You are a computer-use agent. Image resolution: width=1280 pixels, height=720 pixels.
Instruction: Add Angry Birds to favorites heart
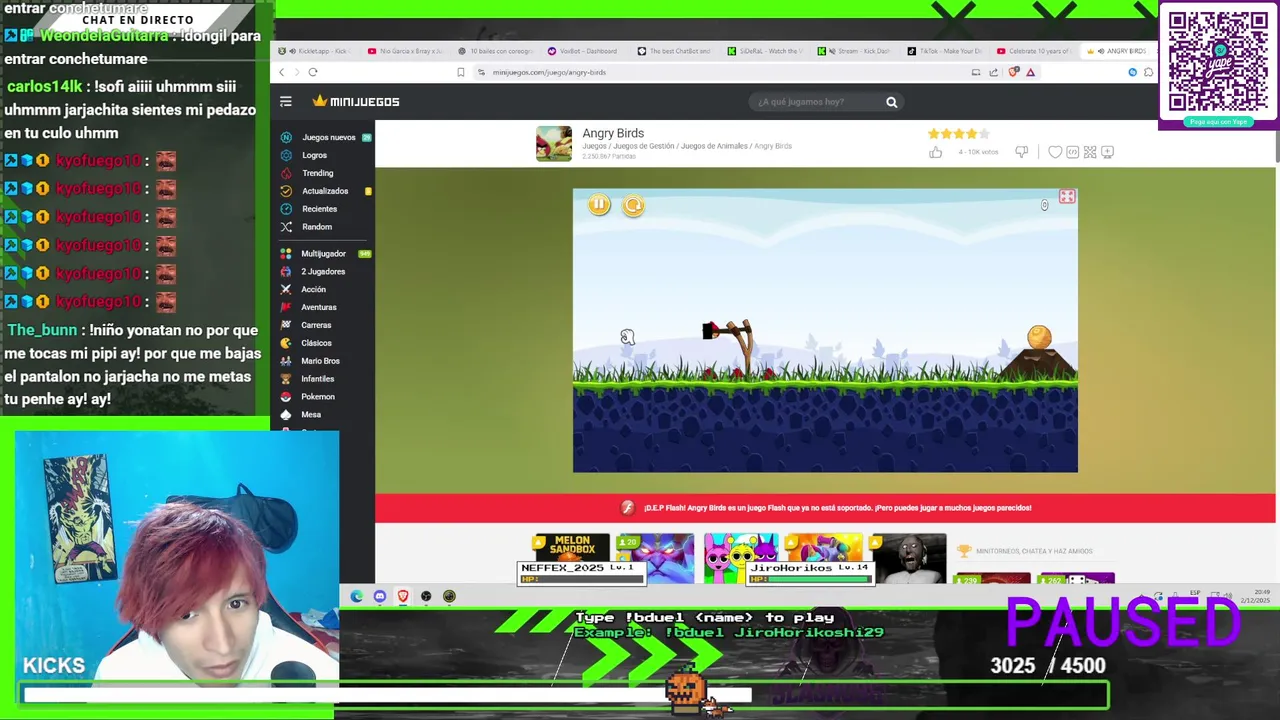[x=1054, y=152]
